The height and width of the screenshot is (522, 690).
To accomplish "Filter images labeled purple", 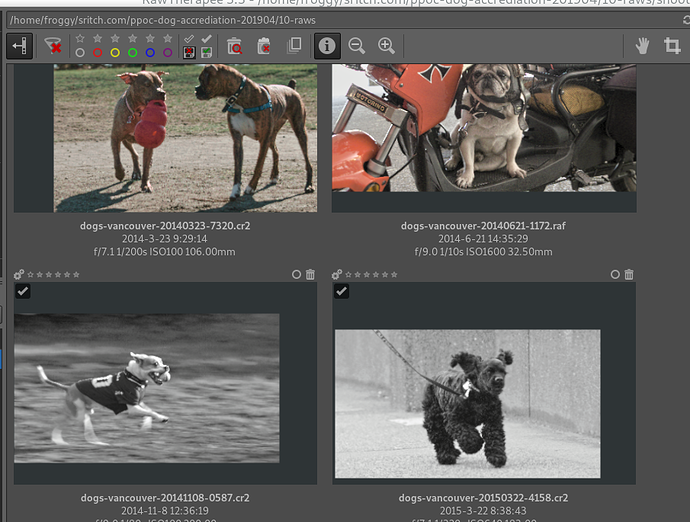I will point(168,53).
